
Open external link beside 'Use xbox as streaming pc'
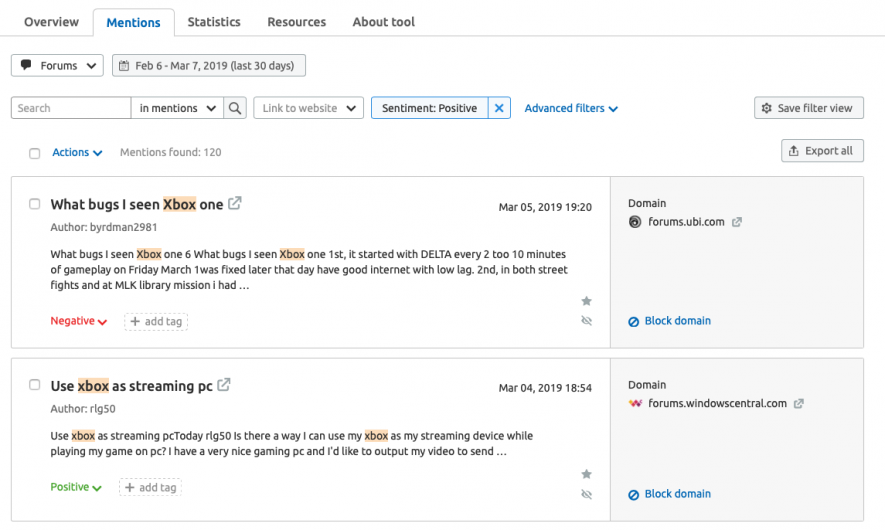[224, 385]
